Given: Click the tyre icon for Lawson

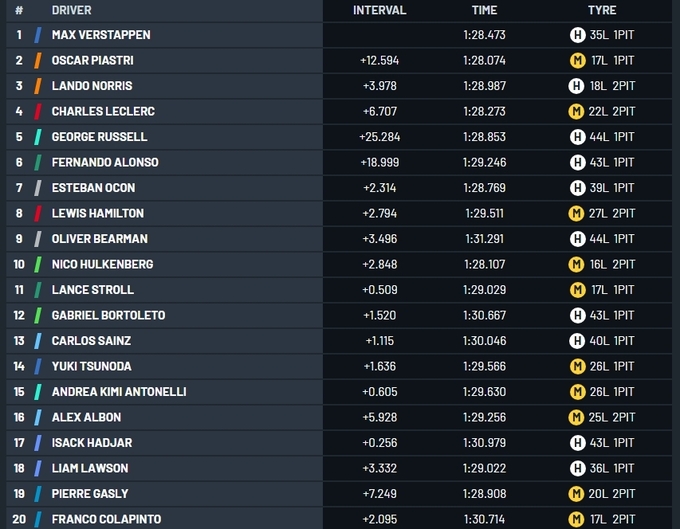Looking at the screenshot, I should (x=577, y=468).
